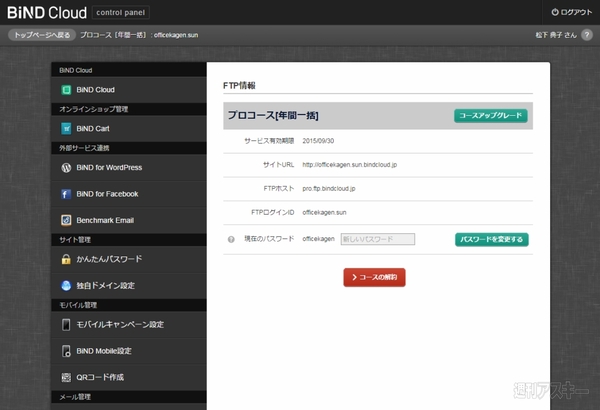Click the site URL http://officekagen.sun.bindcloud.jp
This screenshot has height=410, width=600.
pyautogui.click(x=349, y=165)
